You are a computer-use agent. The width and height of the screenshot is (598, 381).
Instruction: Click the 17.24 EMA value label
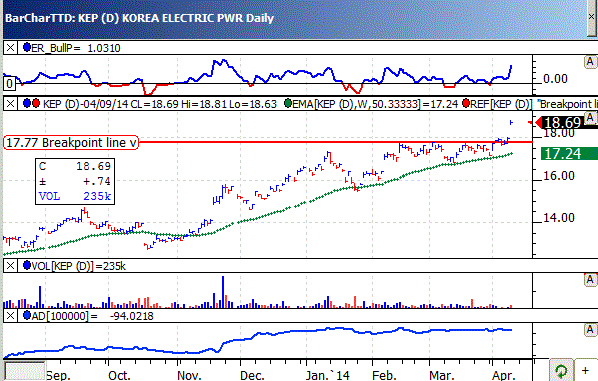click(x=563, y=154)
